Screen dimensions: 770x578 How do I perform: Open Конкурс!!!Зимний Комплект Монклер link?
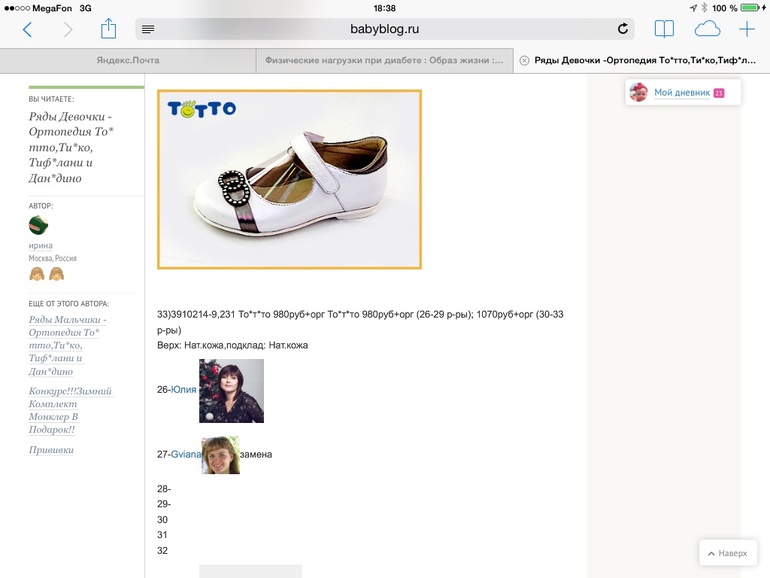tap(70, 410)
